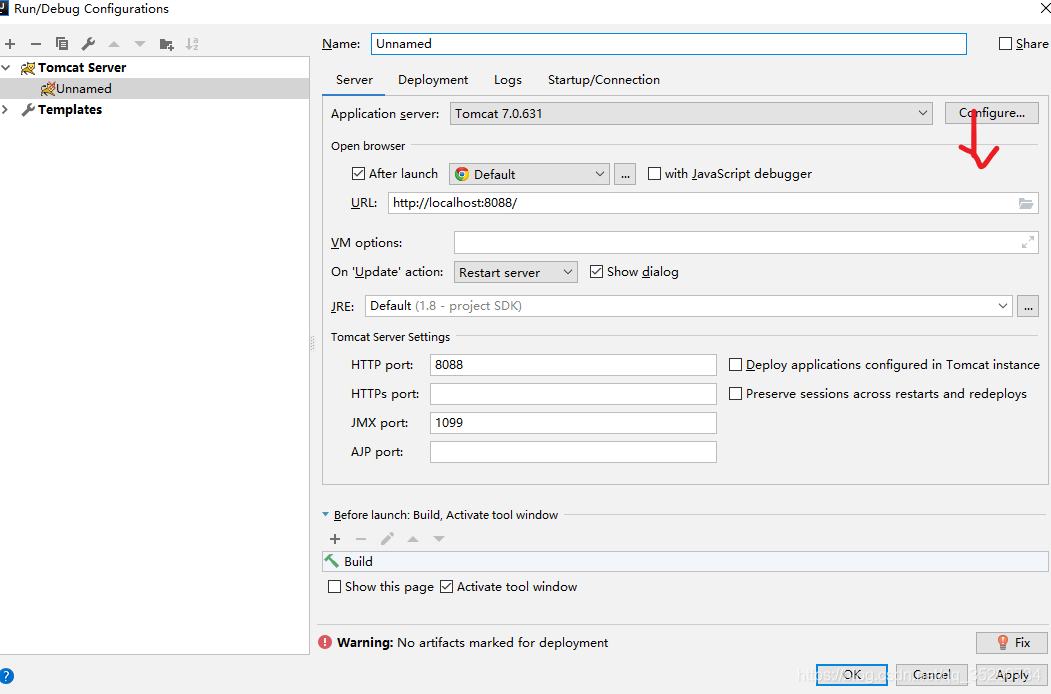
Task: Switch to the Deployment tab
Action: [x=433, y=80]
